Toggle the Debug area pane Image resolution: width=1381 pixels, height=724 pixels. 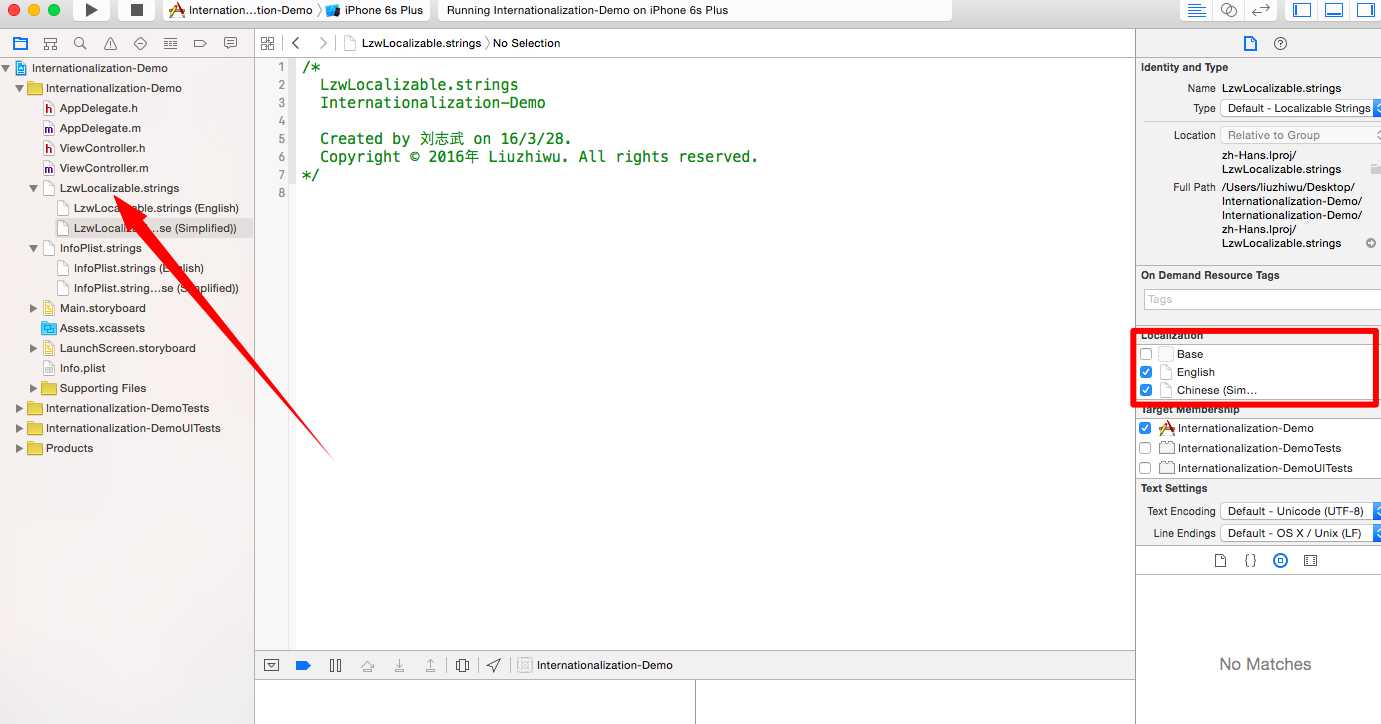1333,10
